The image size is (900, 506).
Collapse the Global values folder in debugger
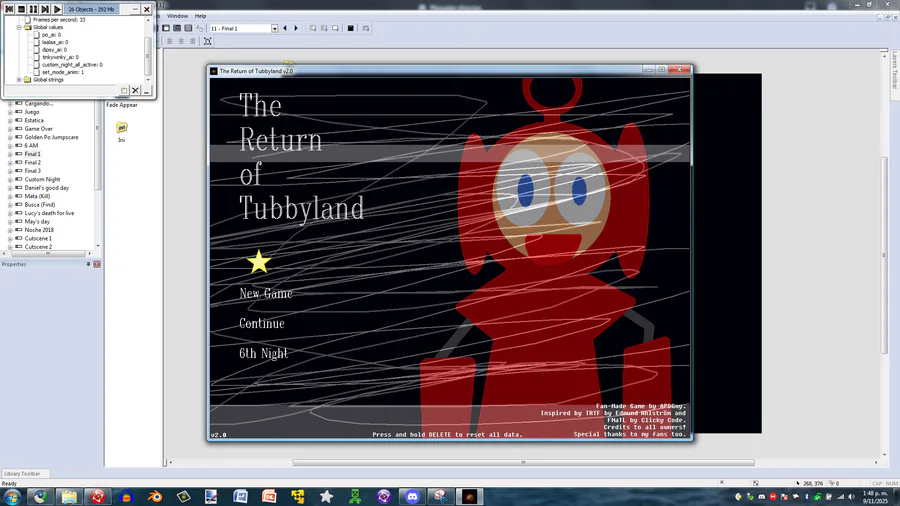(x=19, y=27)
